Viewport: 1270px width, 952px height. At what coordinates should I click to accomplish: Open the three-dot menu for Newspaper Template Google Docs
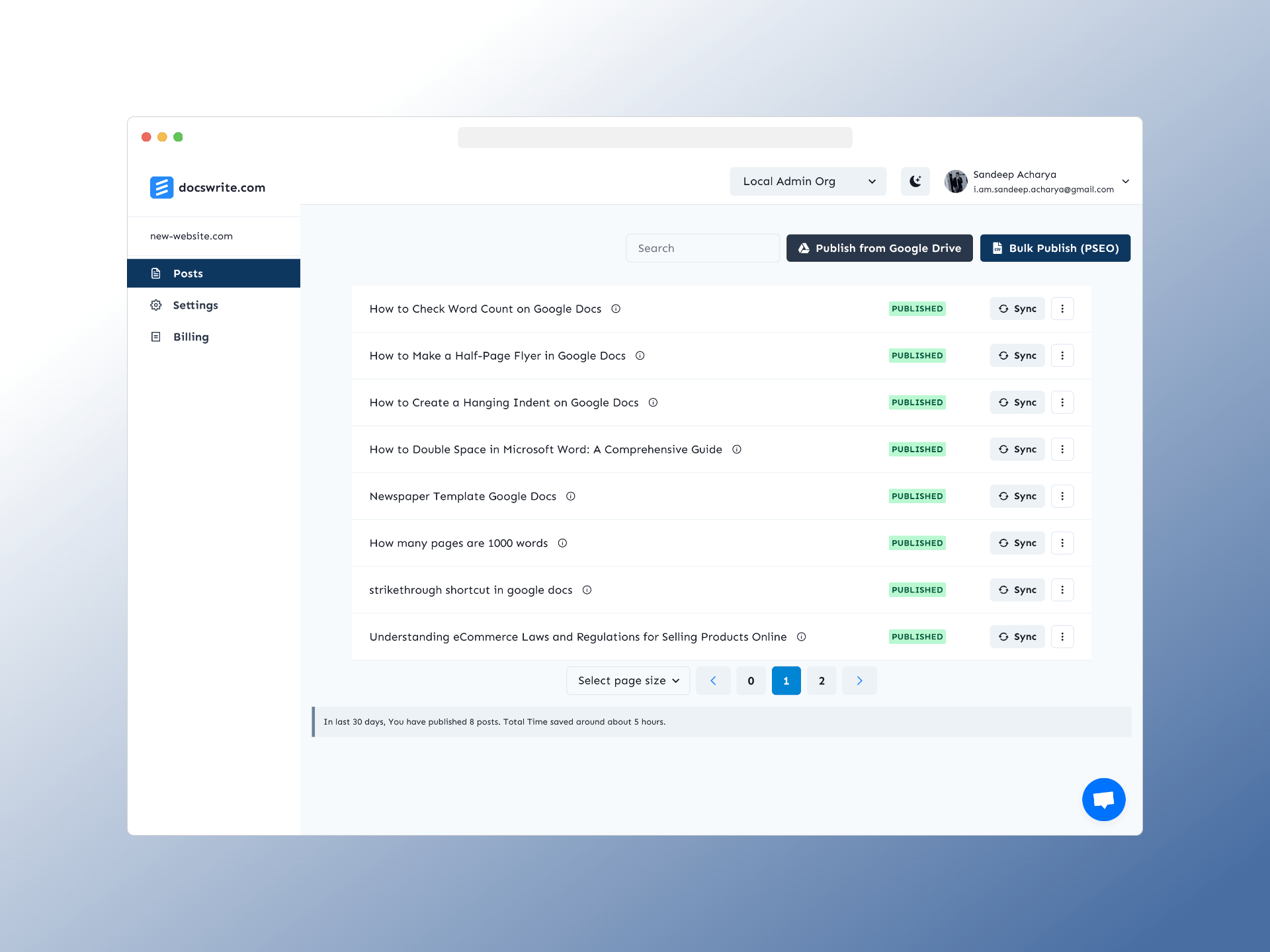click(1062, 496)
